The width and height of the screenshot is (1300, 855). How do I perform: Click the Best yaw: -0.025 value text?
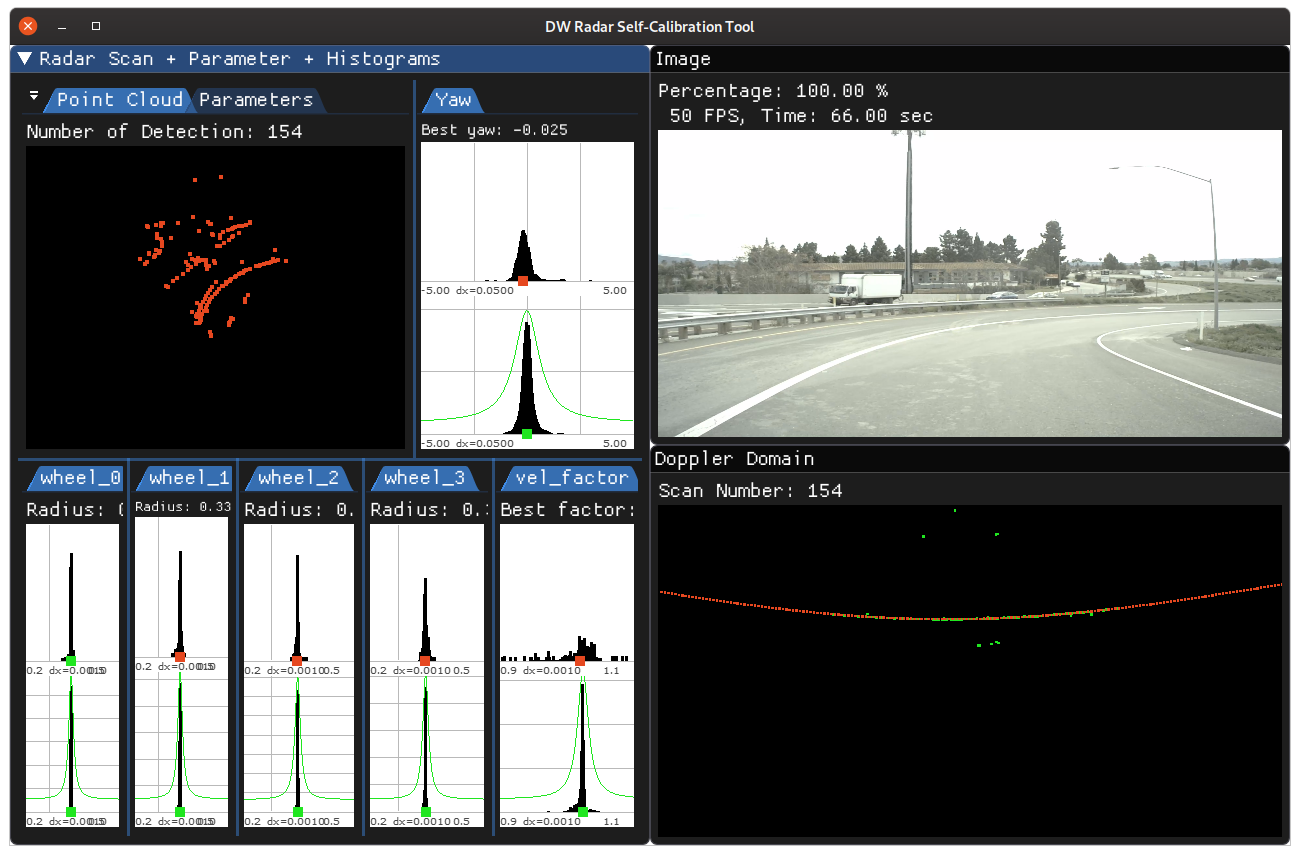tap(492, 129)
